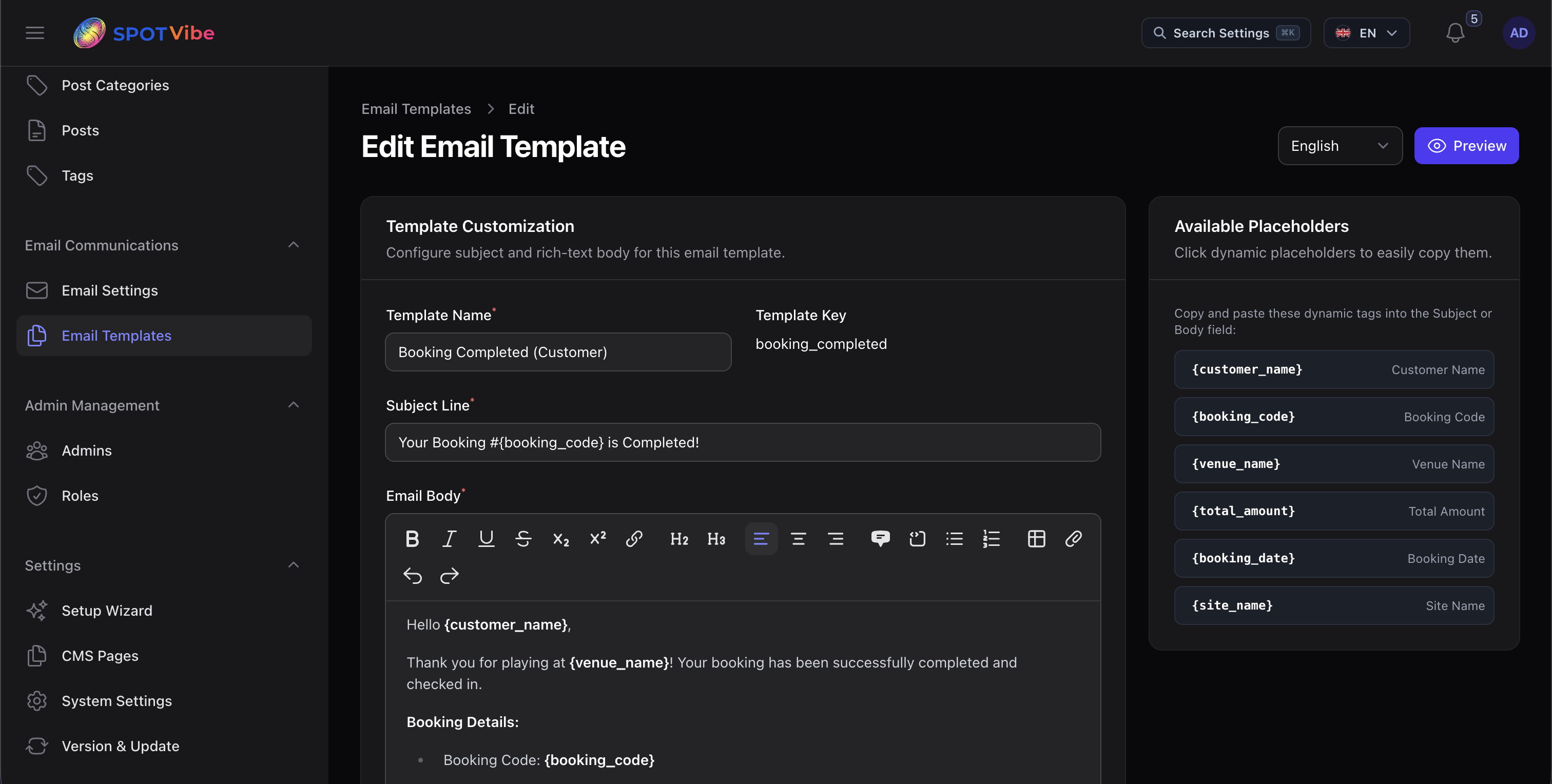Open Posts in the sidebar
1552x784 pixels.
tap(164, 130)
